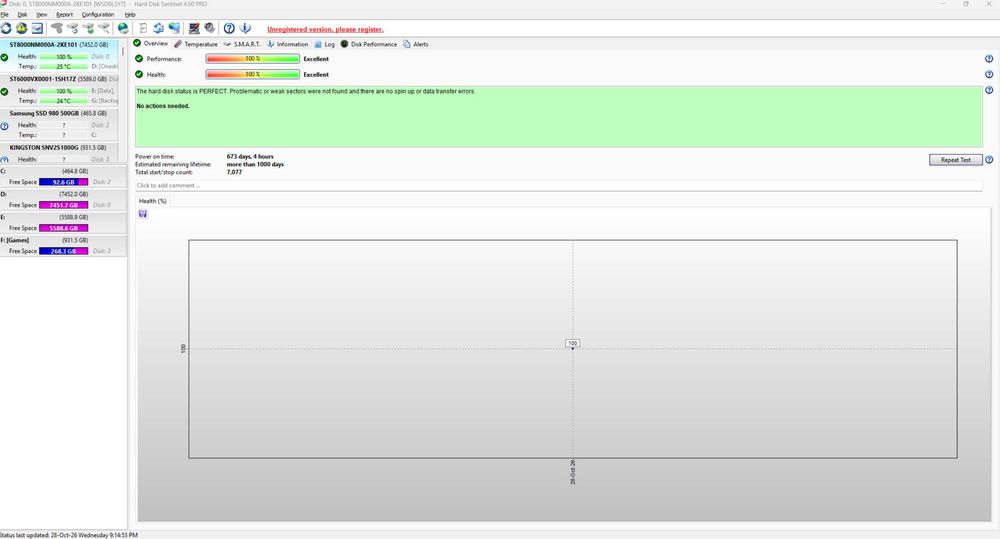Click the 25 °C temperature bar of first disk
Image resolution: width=1000 pixels, height=539 pixels.
64,66
